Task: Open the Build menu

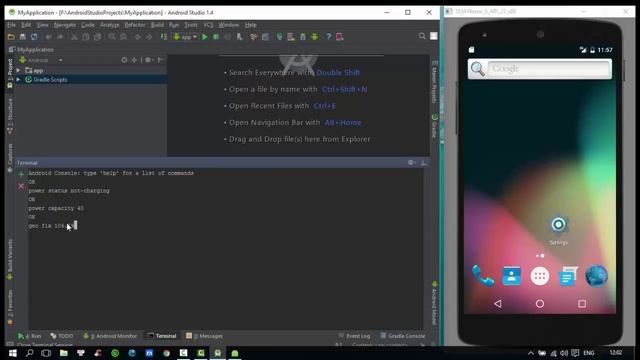Action: tap(157, 25)
